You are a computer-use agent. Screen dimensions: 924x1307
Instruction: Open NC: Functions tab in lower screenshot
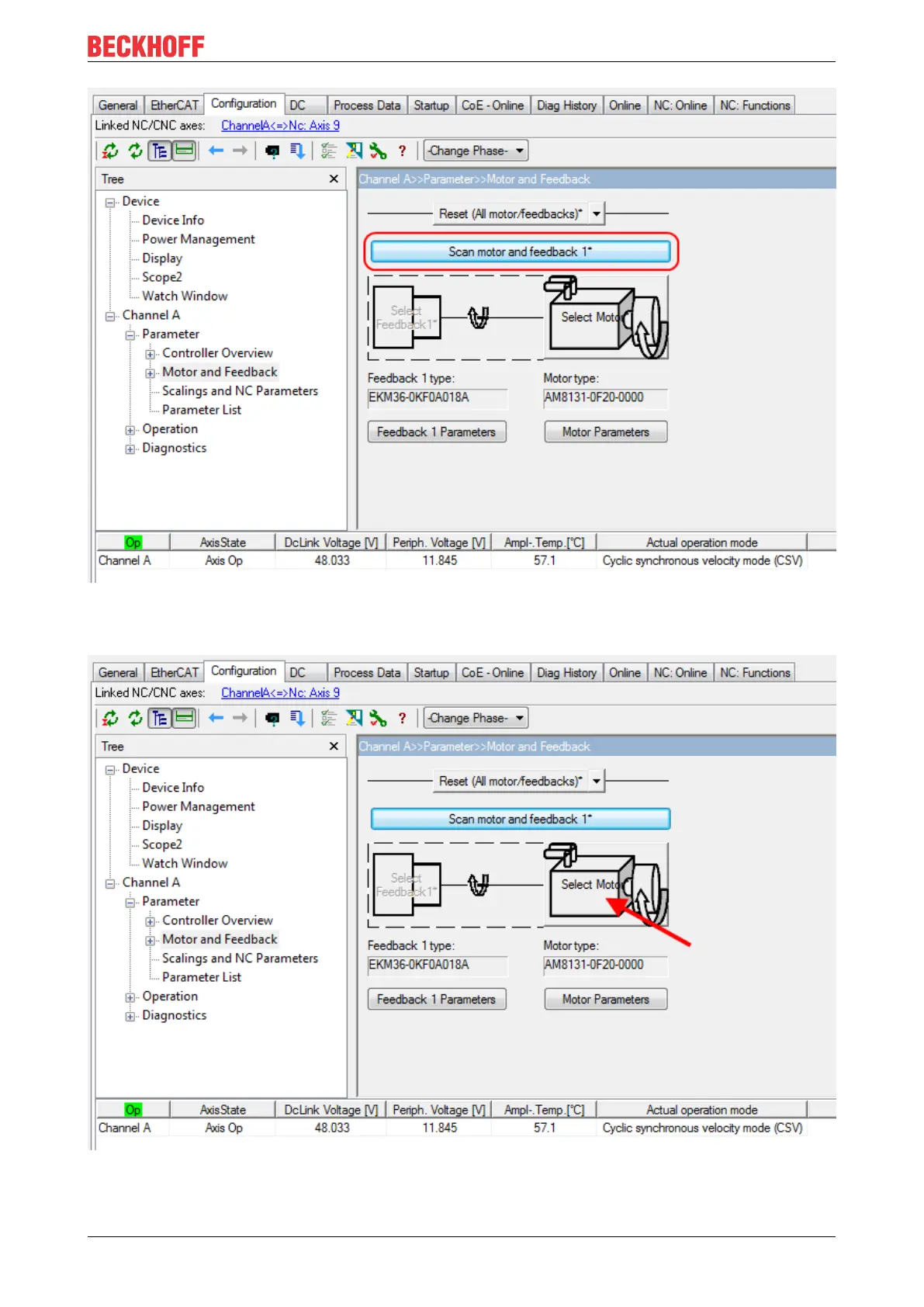coord(755,672)
